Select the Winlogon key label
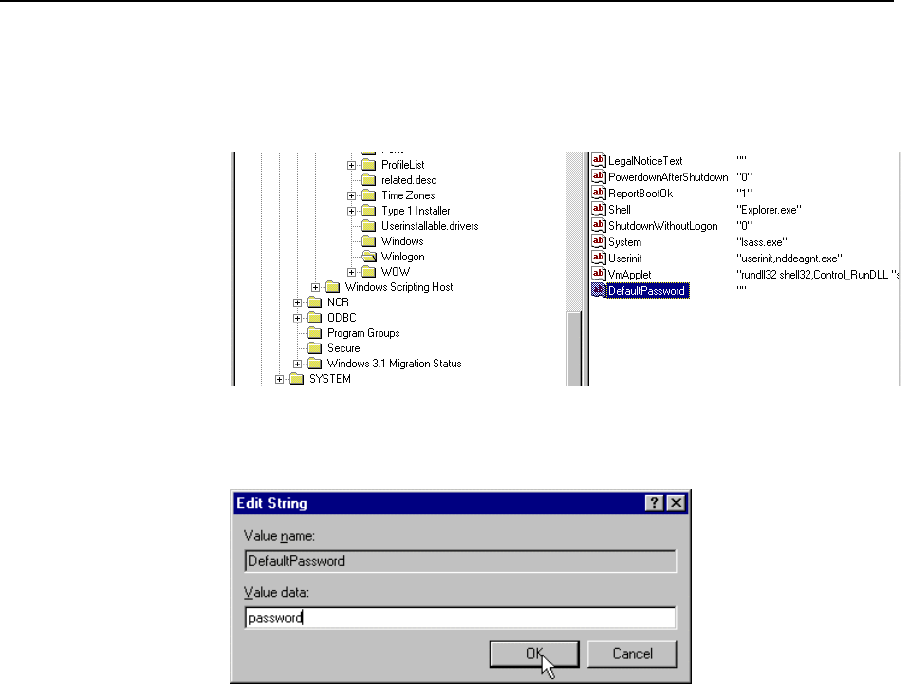Screen dimensions: 901x684 click(x=402, y=256)
